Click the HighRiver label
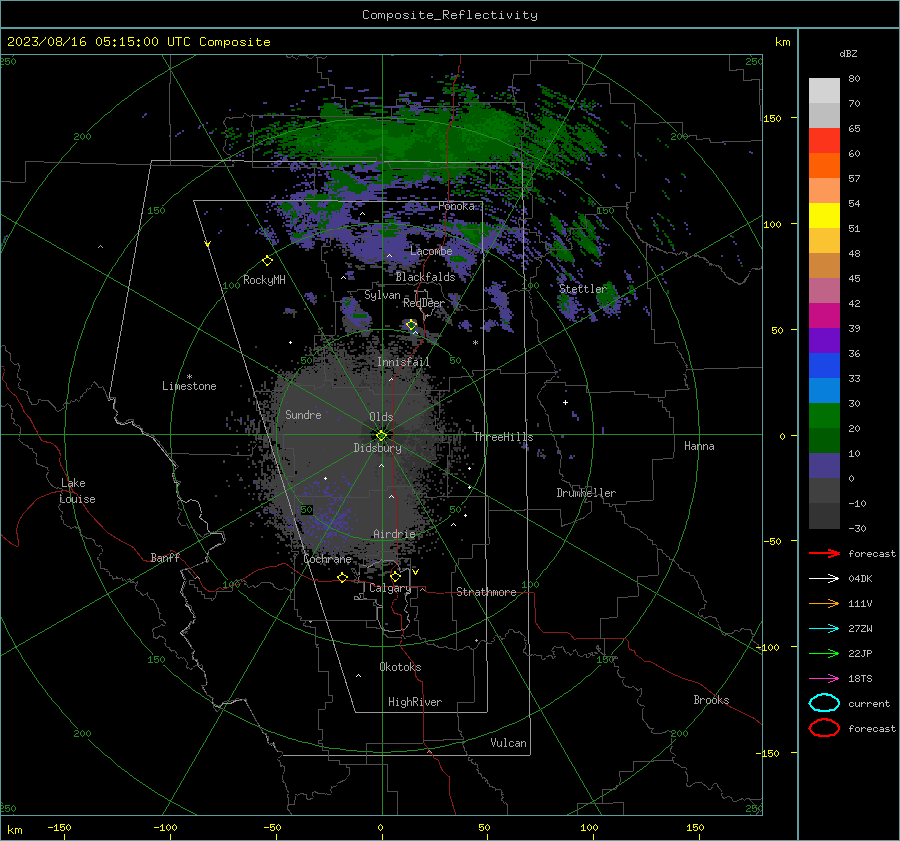 [x=415, y=702]
